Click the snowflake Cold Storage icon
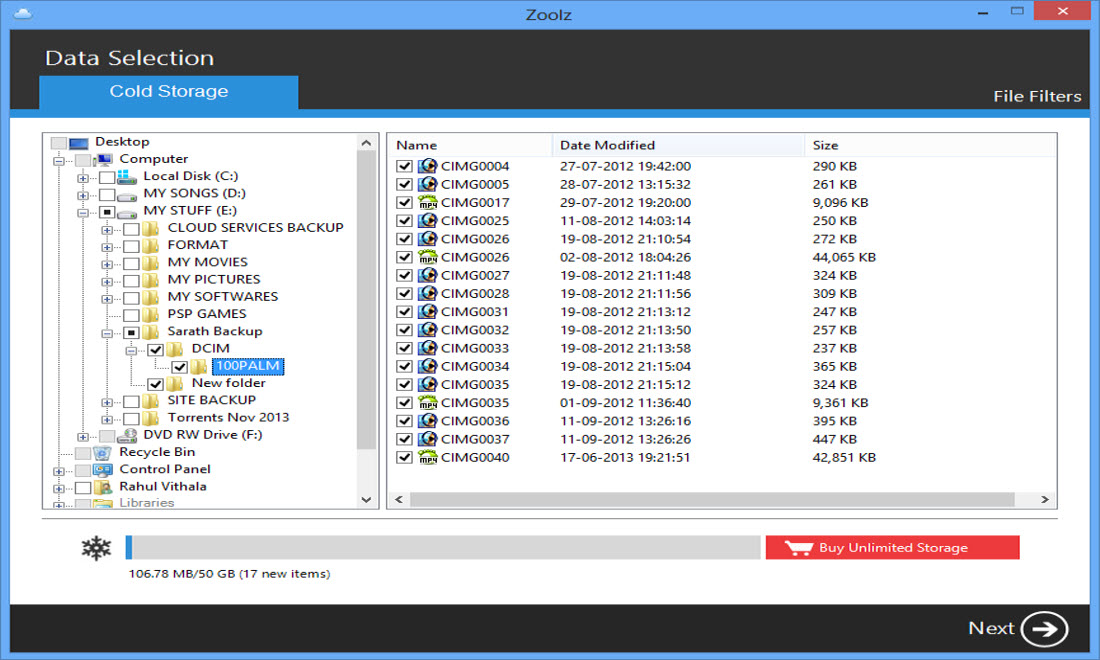 coord(96,548)
